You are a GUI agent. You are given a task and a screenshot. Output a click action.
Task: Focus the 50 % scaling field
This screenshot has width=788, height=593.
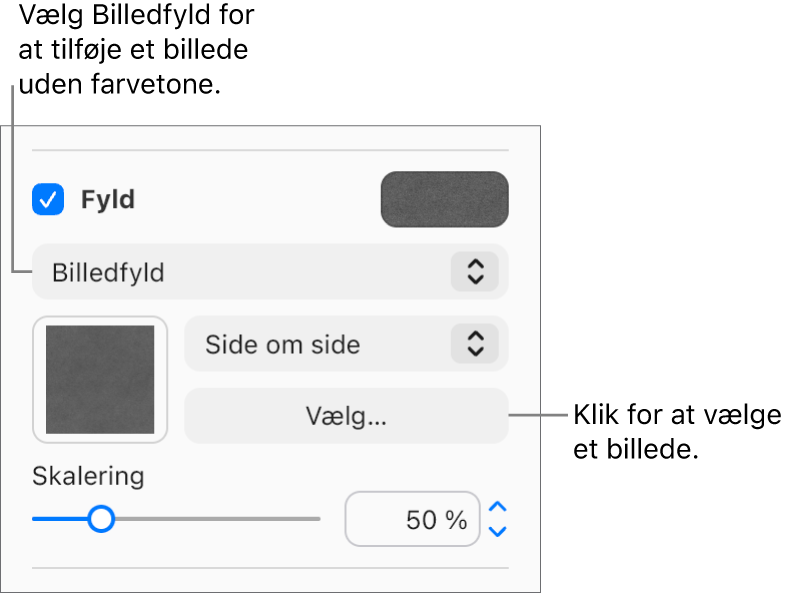(412, 520)
